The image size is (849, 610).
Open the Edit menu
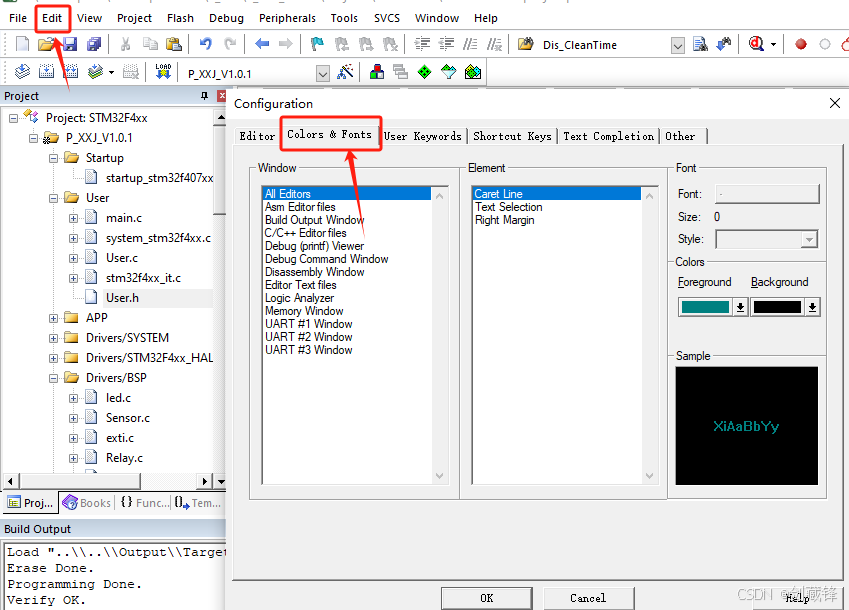pos(52,18)
